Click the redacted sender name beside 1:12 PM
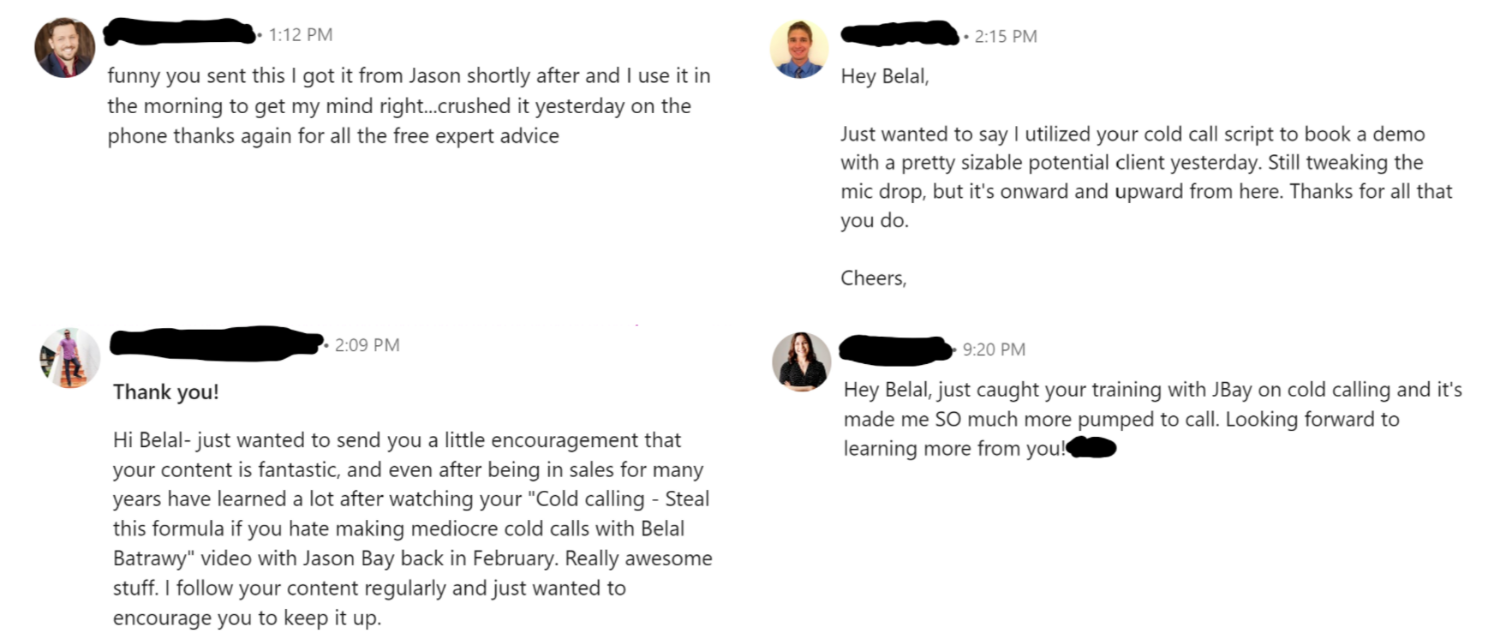This screenshot has height=639, width=1500. click(x=180, y=32)
